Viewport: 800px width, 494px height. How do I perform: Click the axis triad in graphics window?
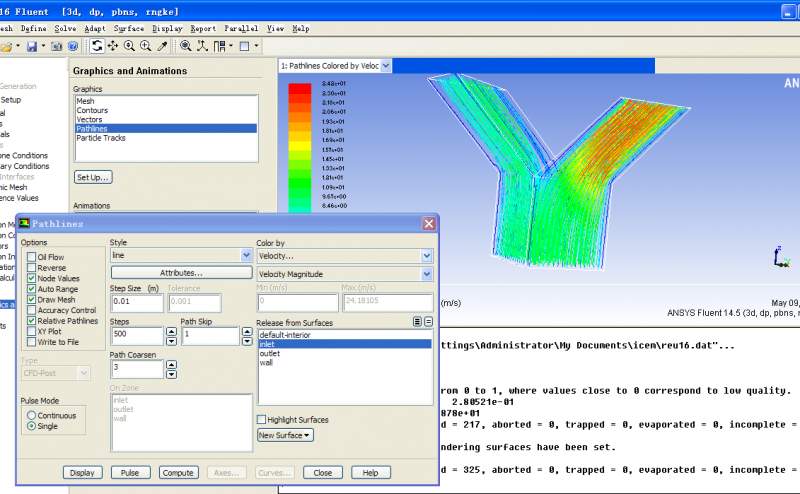781,257
